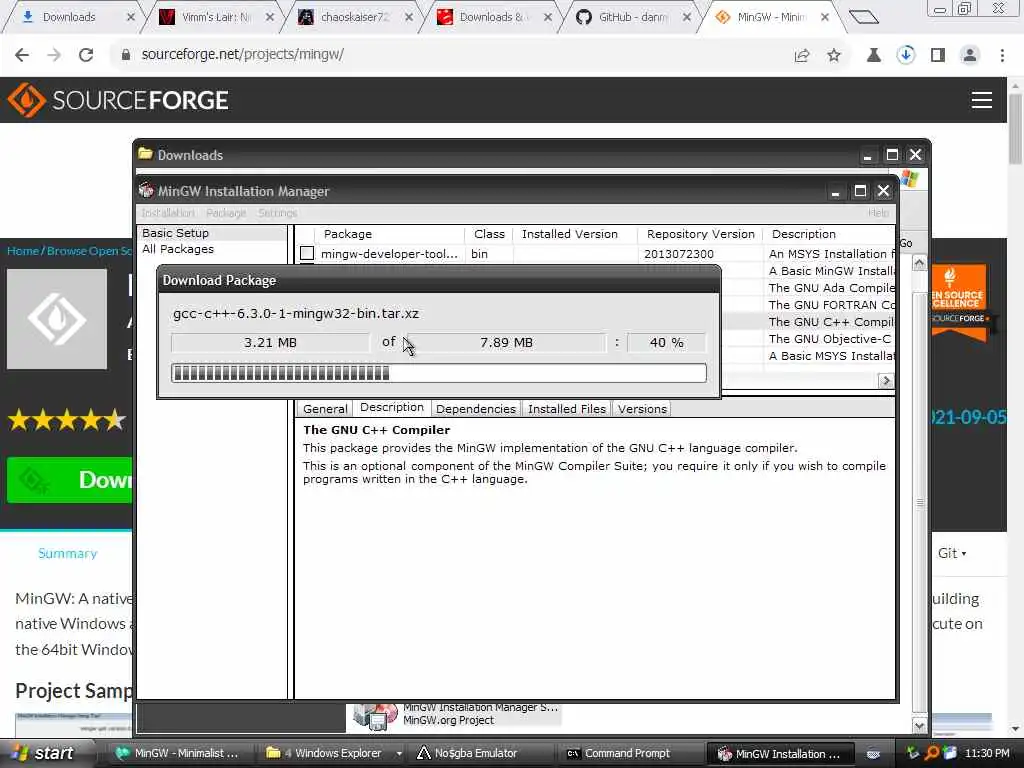Click the 40 % progress value

pos(666,343)
